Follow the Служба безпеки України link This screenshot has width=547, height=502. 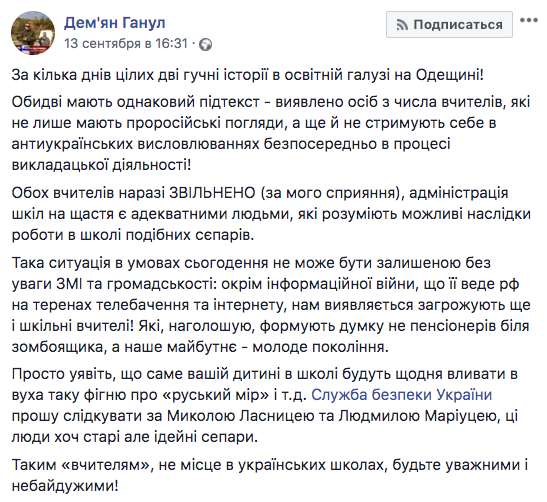tap(401, 395)
